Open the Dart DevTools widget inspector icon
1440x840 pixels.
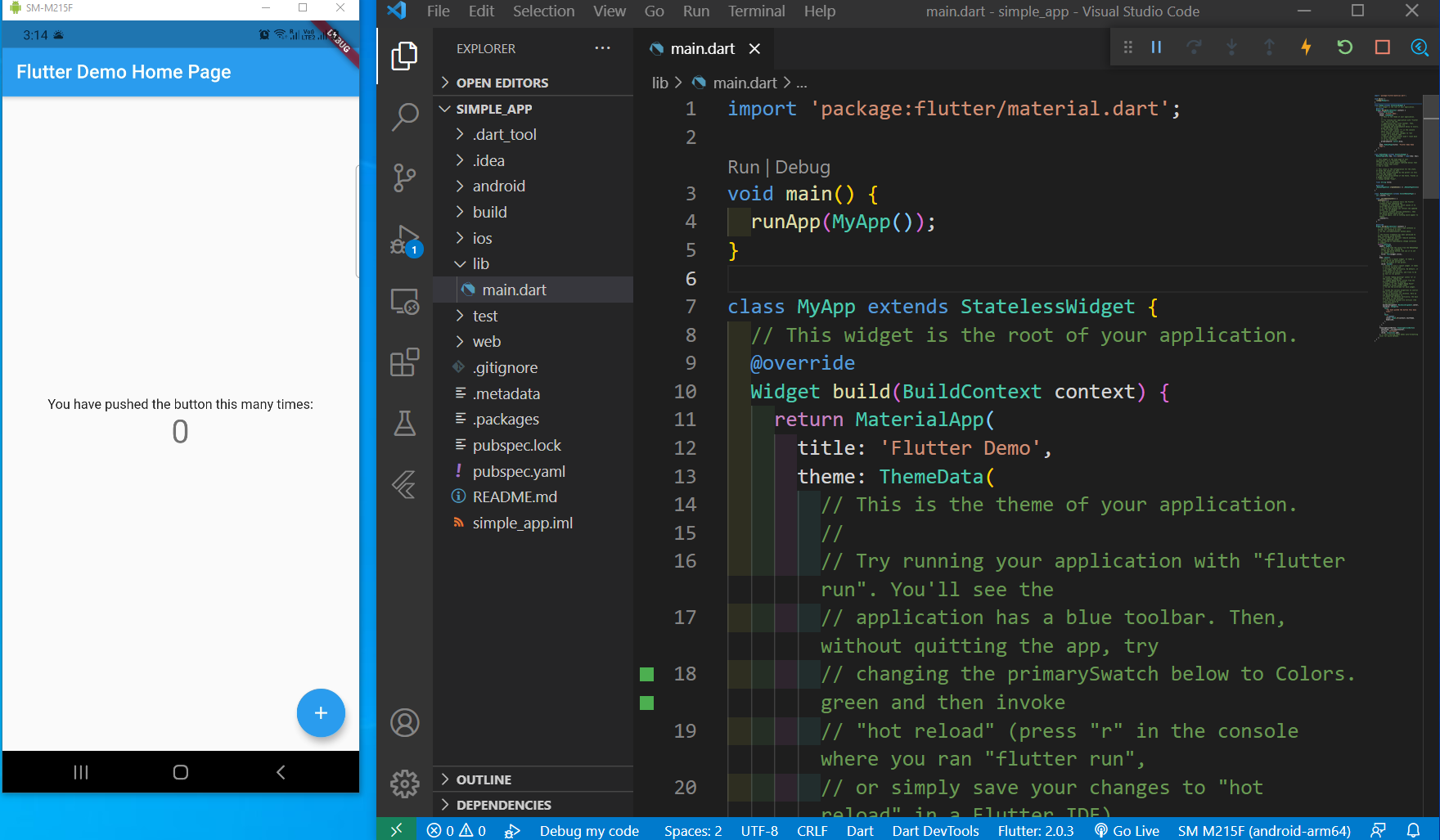[1420, 47]
